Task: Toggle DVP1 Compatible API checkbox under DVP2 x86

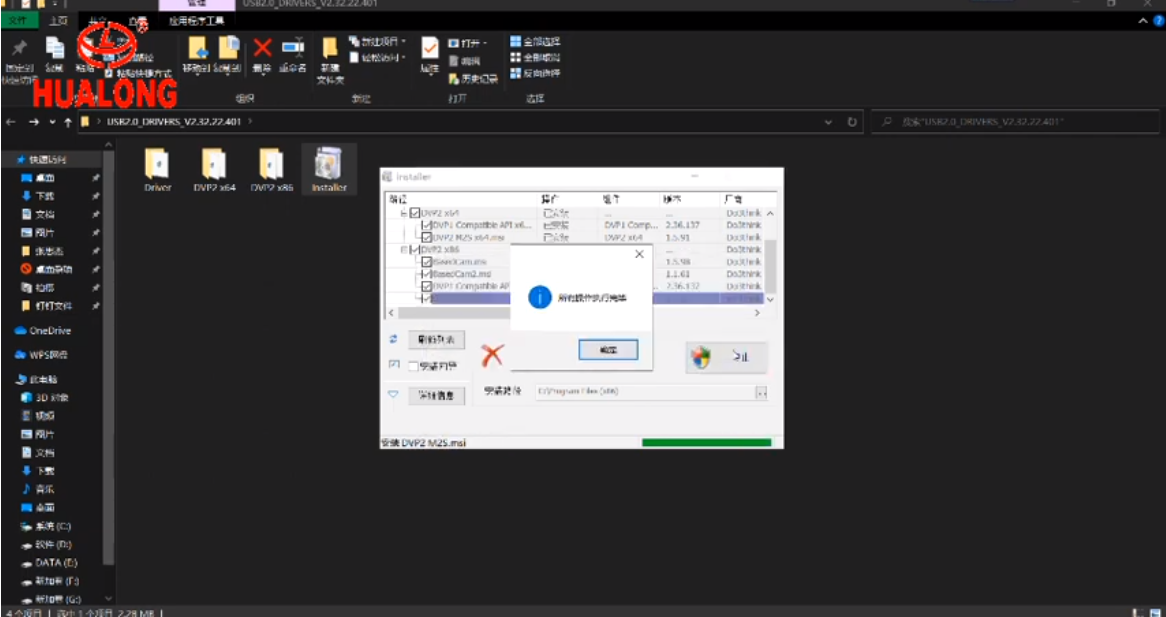Action: (426, 285)
